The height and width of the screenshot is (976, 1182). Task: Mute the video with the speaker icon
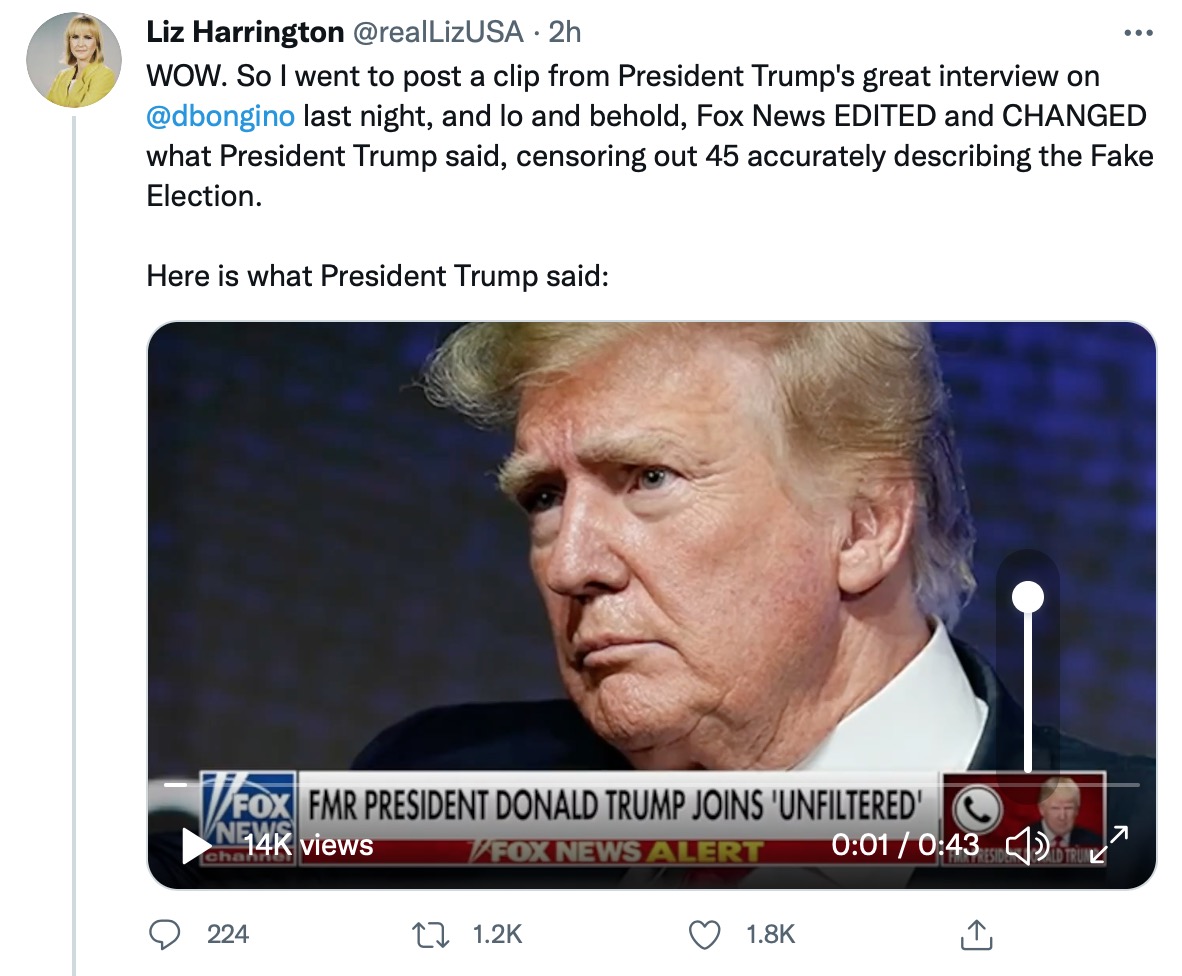click(1026, 846)
